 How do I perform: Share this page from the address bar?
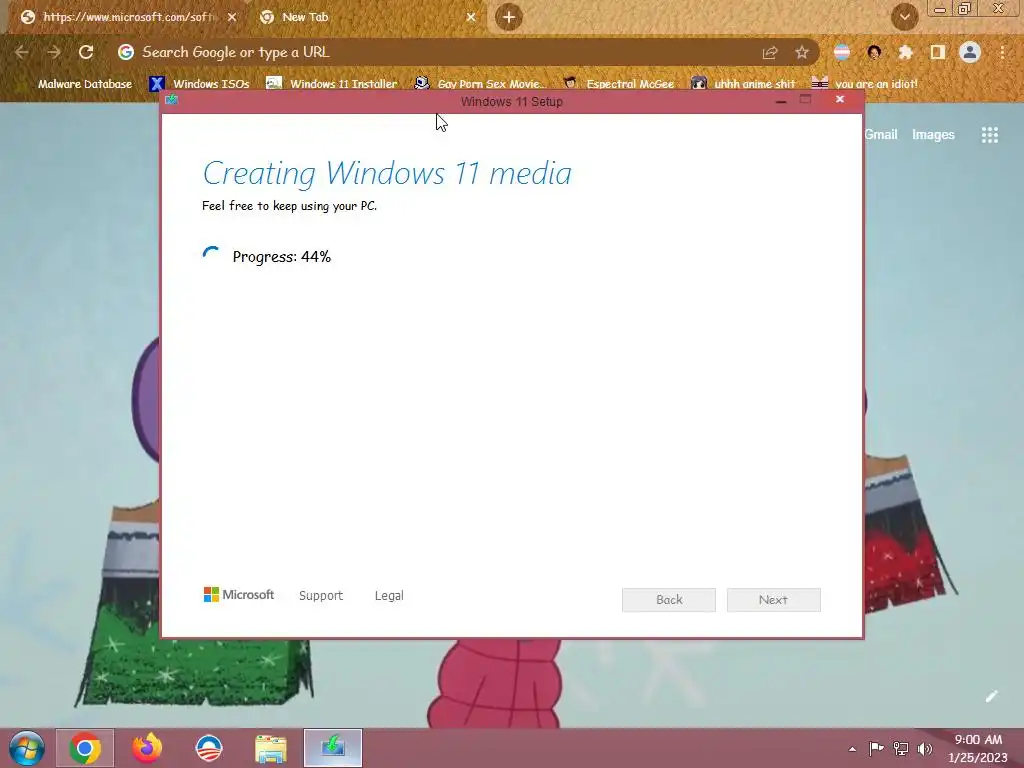click(770, 52)
